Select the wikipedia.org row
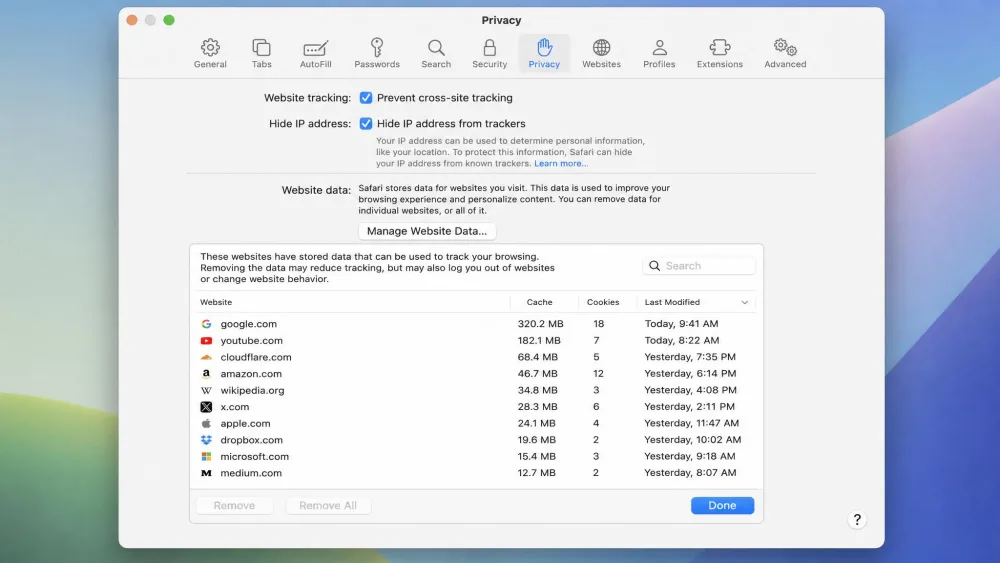The image size is (1000, 563). 476,390
